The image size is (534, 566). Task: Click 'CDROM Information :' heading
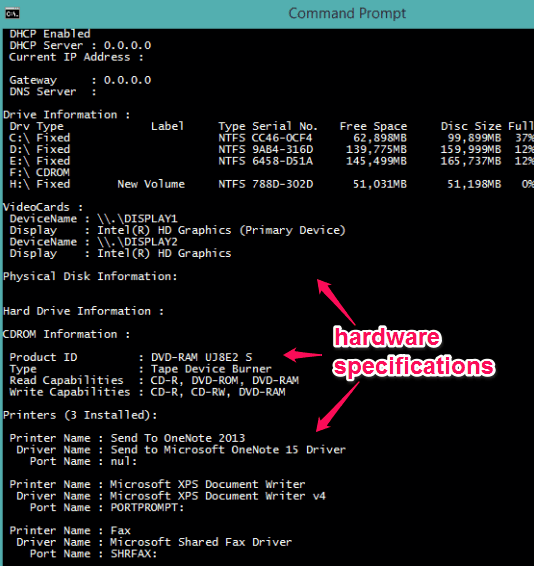click(66, 334)
